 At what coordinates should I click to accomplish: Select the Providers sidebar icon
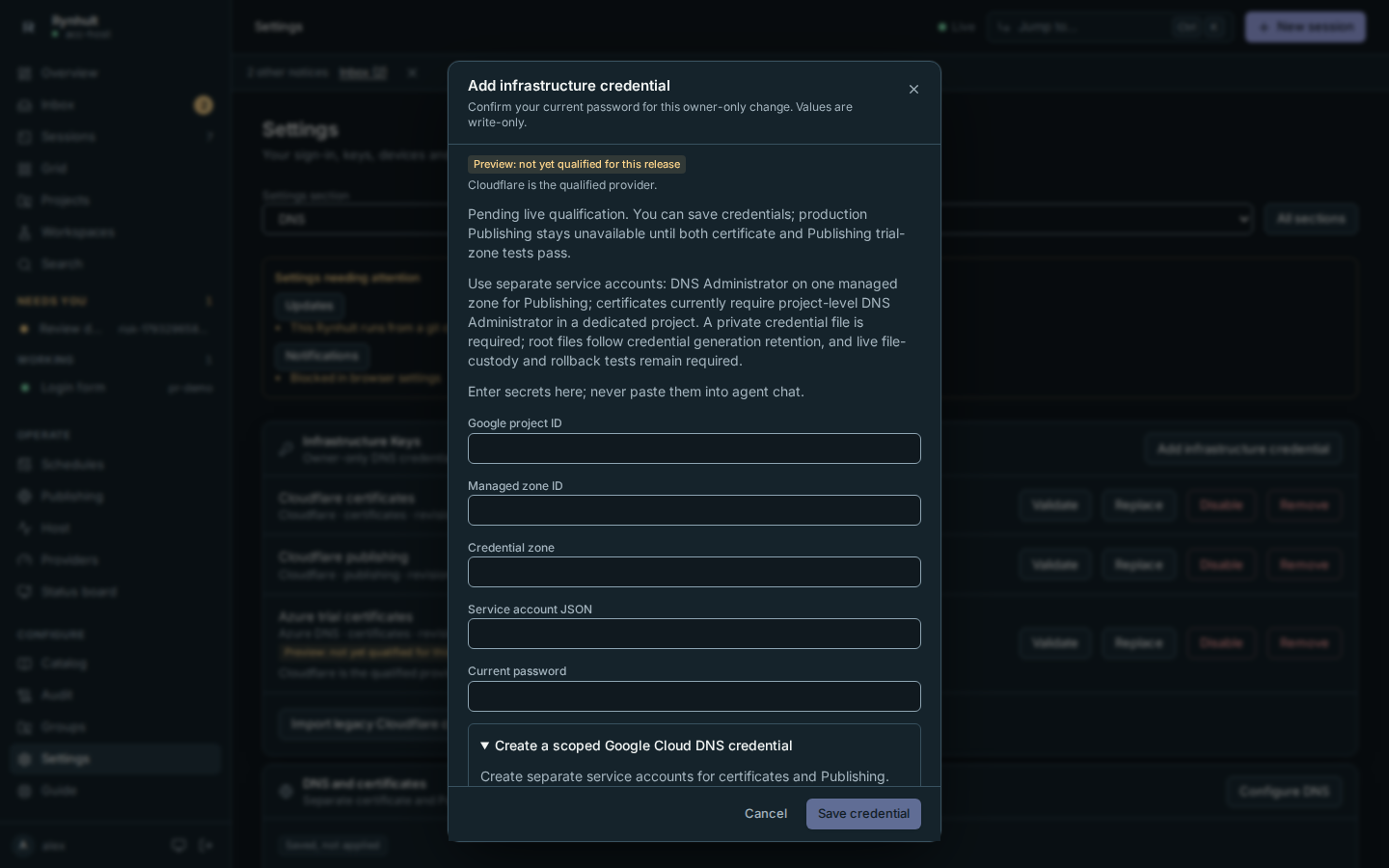point(25,560)
